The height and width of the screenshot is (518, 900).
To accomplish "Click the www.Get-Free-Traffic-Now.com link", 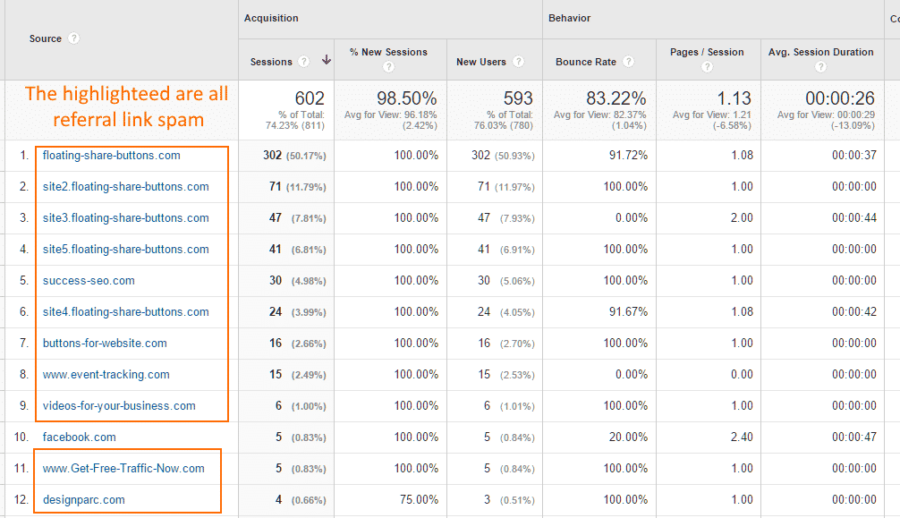I will coord(123,468).
